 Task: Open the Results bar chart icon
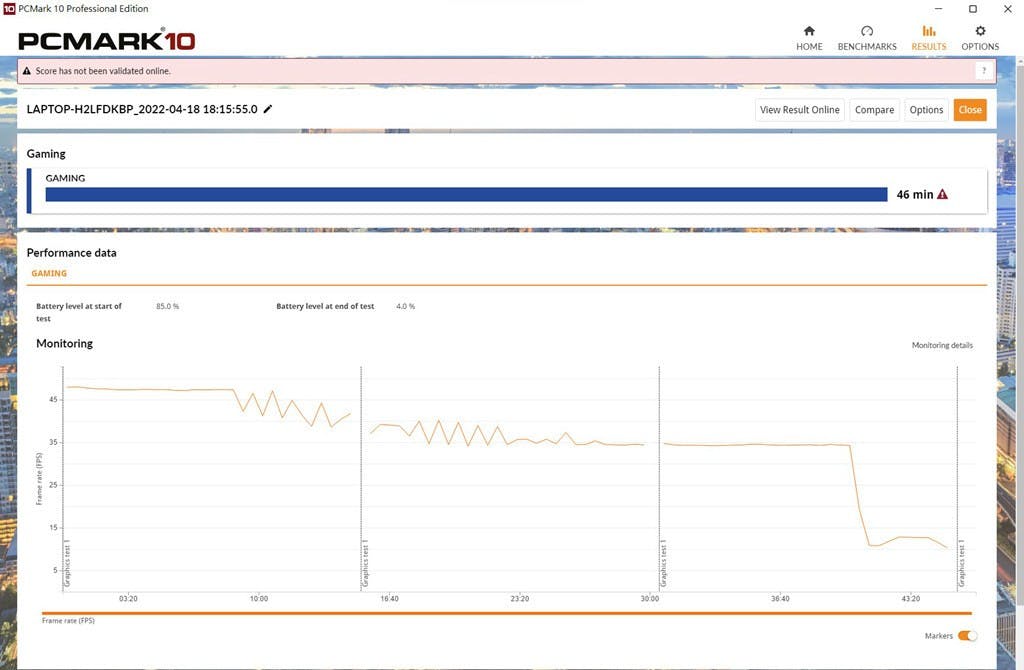(x=928, y=31)
